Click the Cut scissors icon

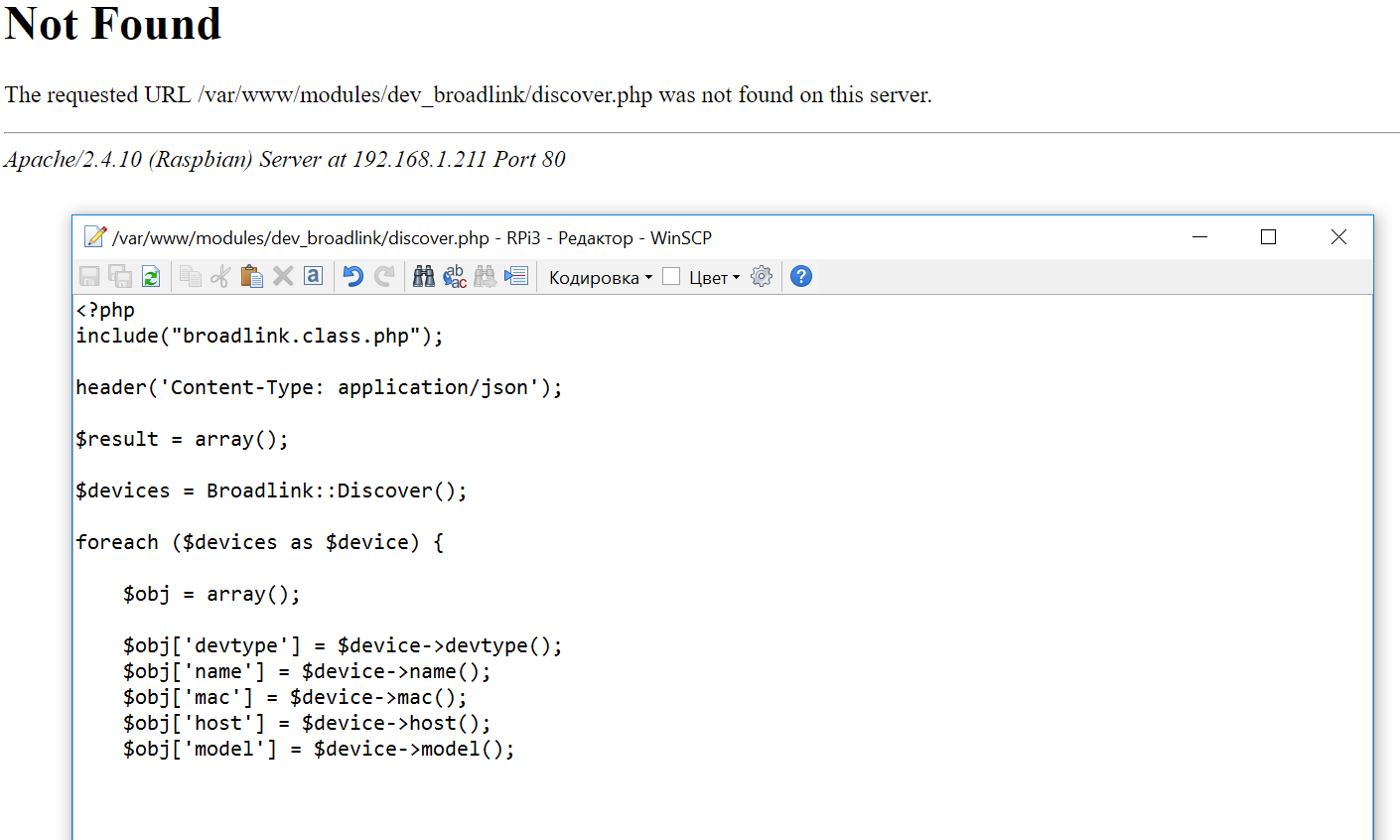(x=220, y=277)
